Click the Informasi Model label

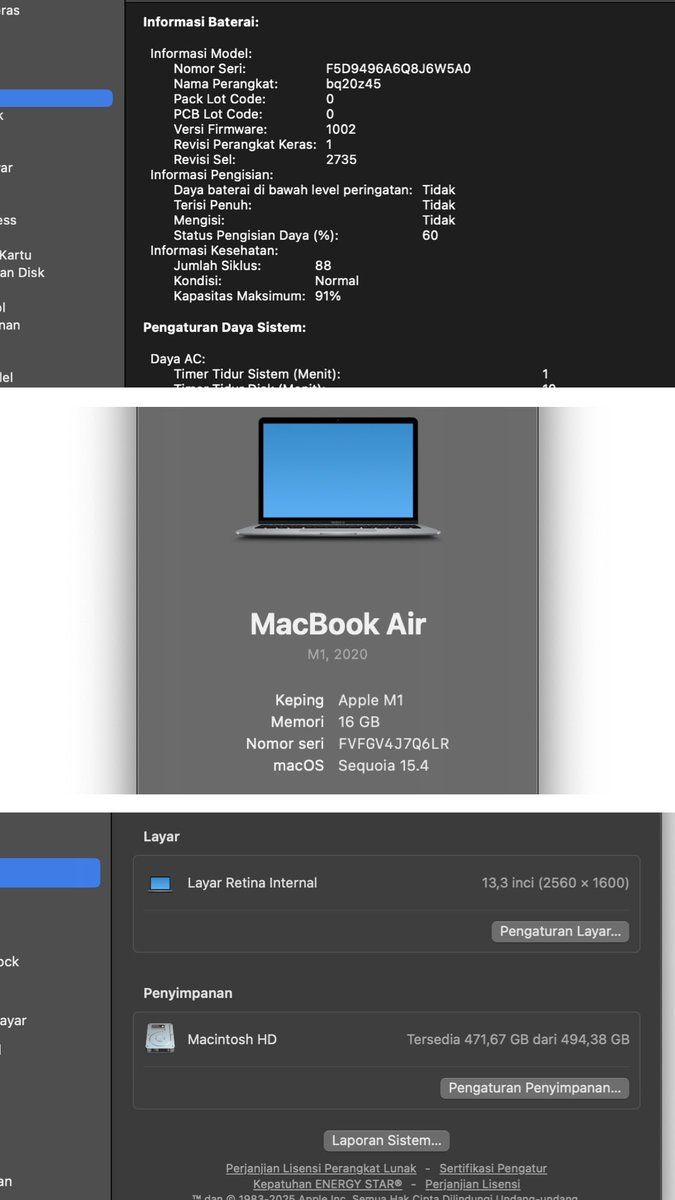[x=201, y=54]
